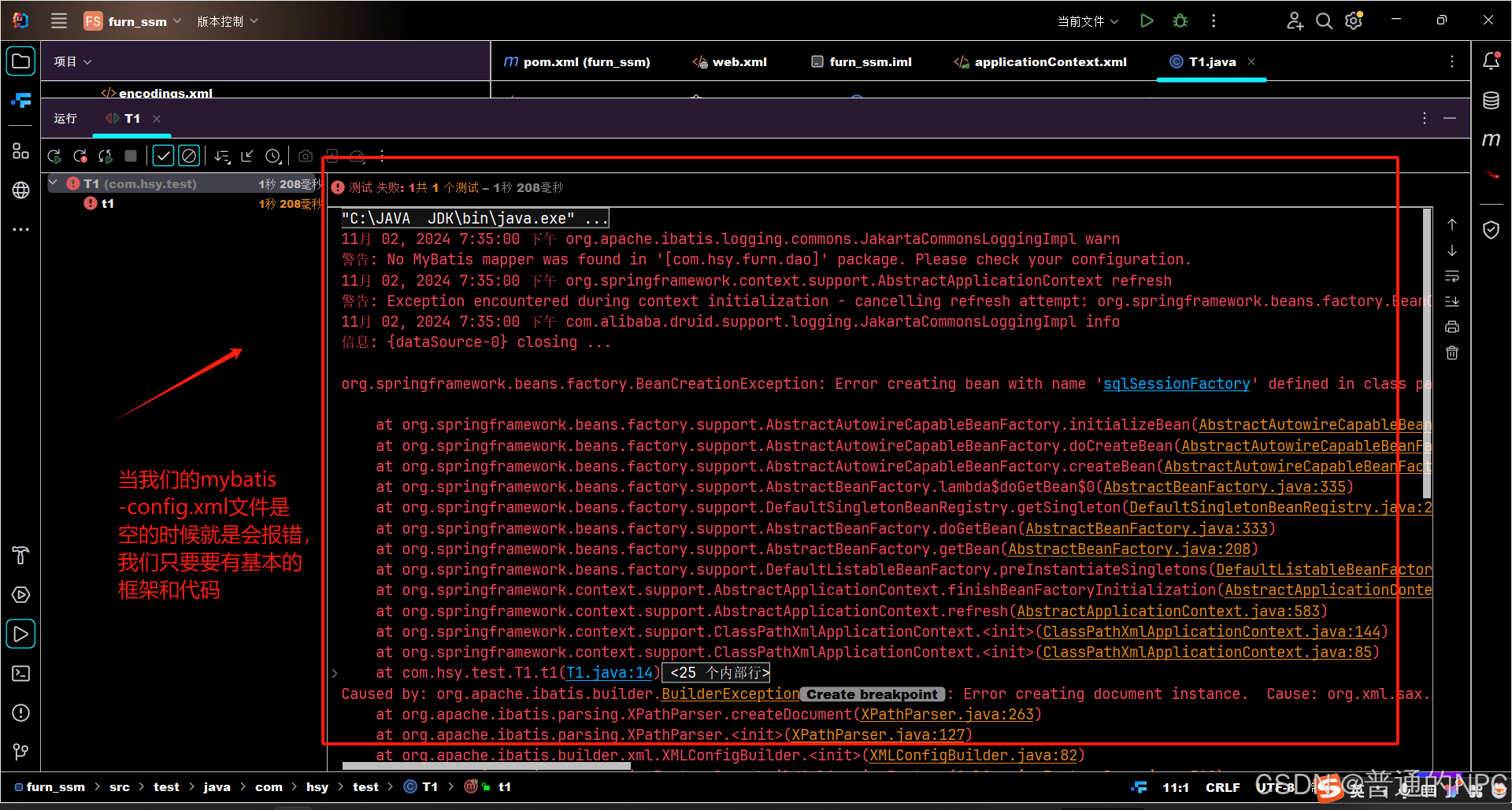1512x810 pixels.
Task: Toggle auto-test rerun icon
Action: (x=106, y=156)
